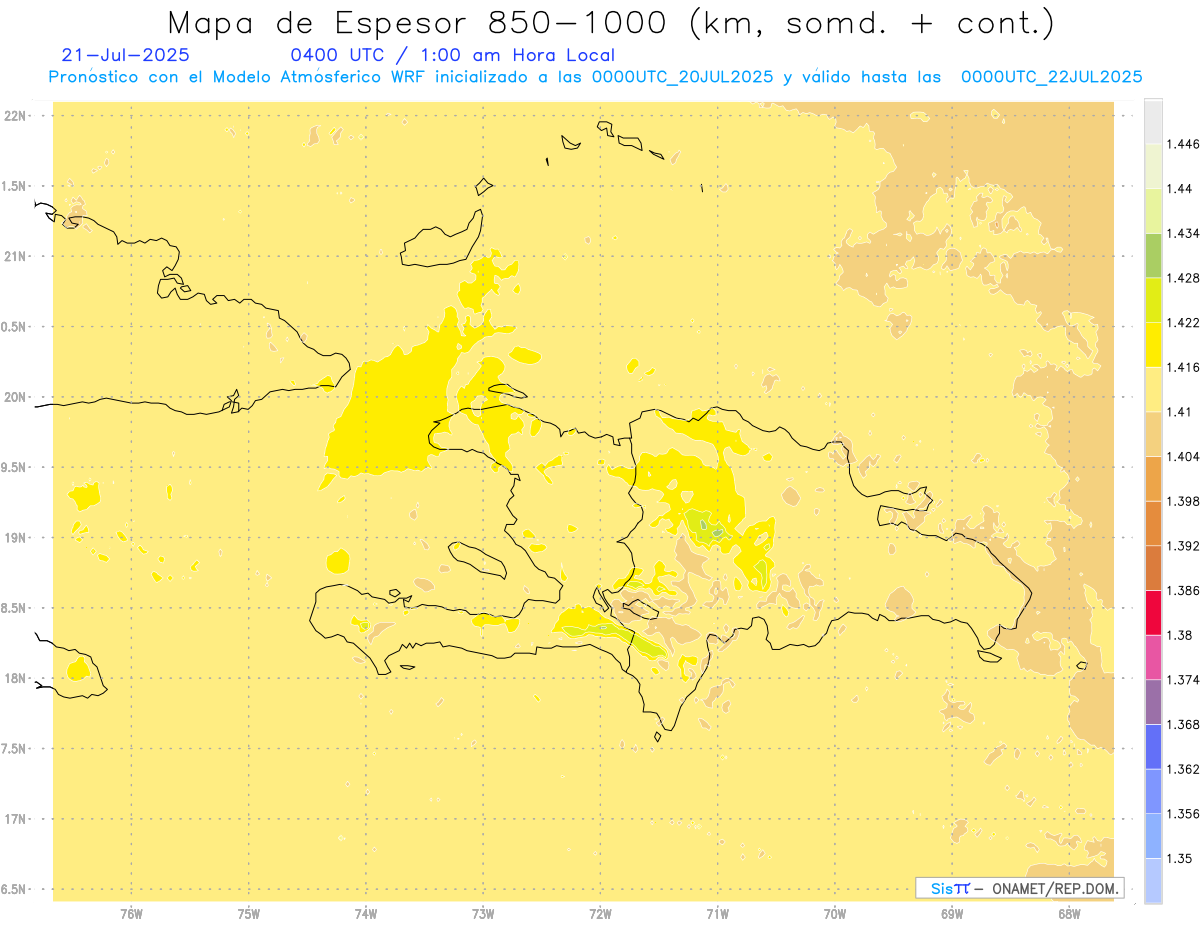Click the '1.356' colorbar value
The height and width of the screenshot is (927, 1200).
pyautogui.click(x=1182, y=814)
